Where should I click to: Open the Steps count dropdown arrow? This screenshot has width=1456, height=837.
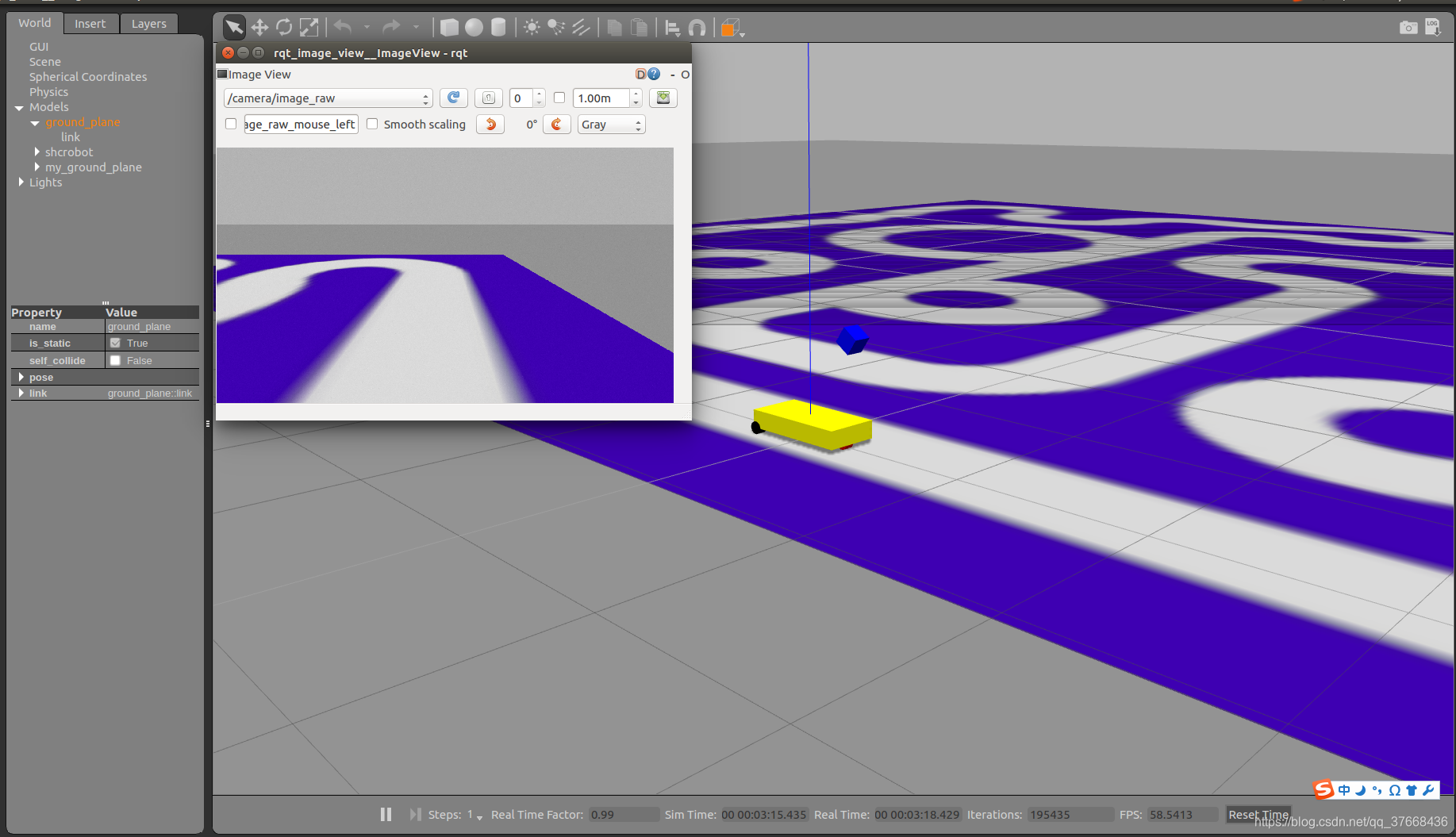(x=479, y=817)
